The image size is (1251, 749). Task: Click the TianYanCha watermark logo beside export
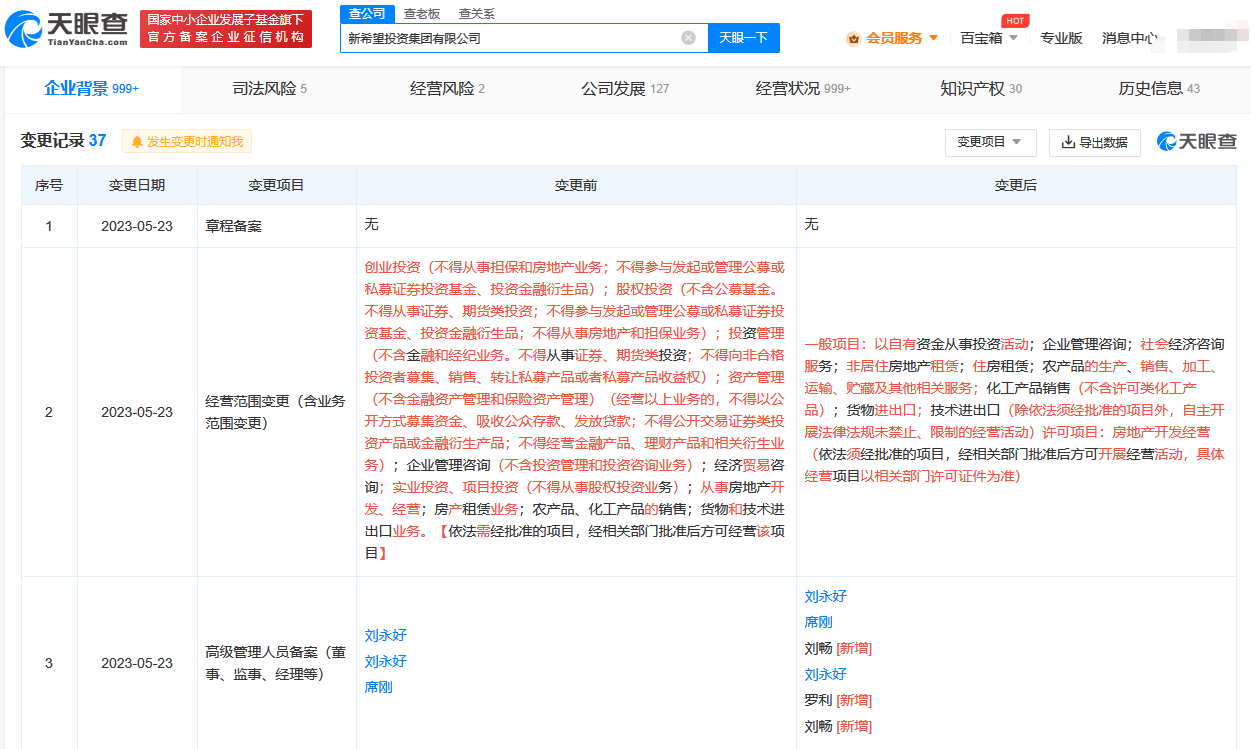click(x=1197, y=141)
